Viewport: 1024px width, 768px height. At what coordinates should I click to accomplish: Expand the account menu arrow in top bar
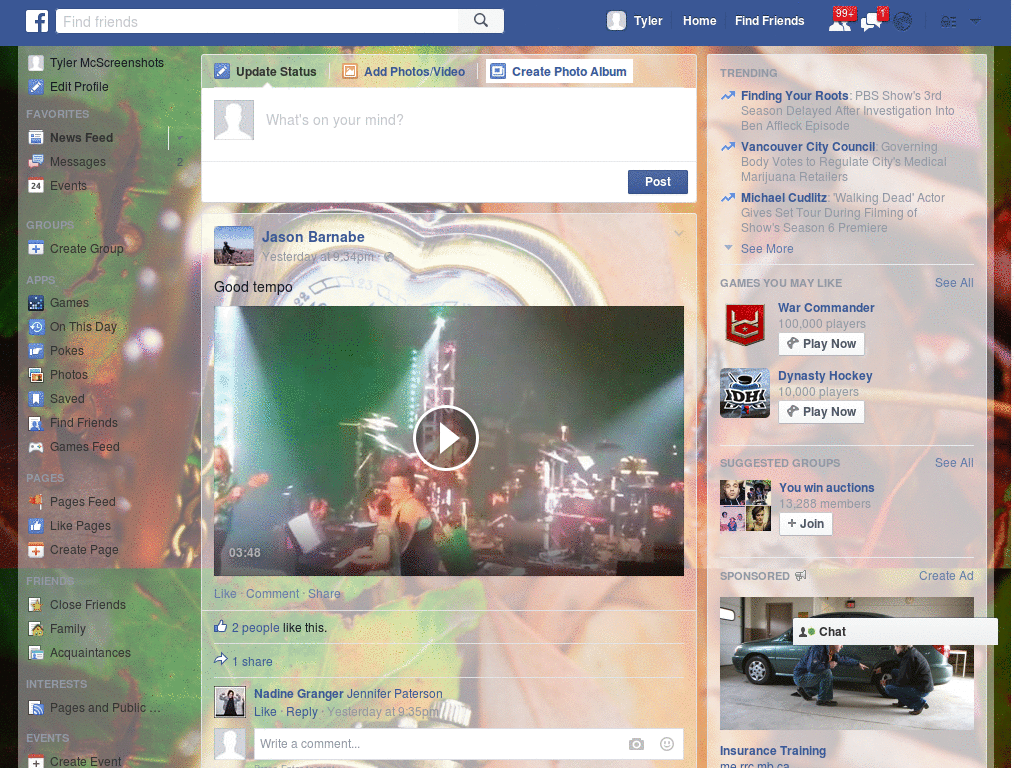pos(975,21)
